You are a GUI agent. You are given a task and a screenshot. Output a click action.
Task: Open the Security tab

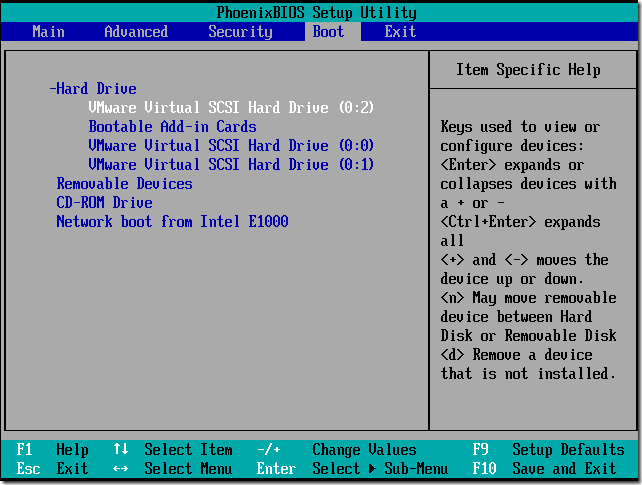[x=240, y=32]
